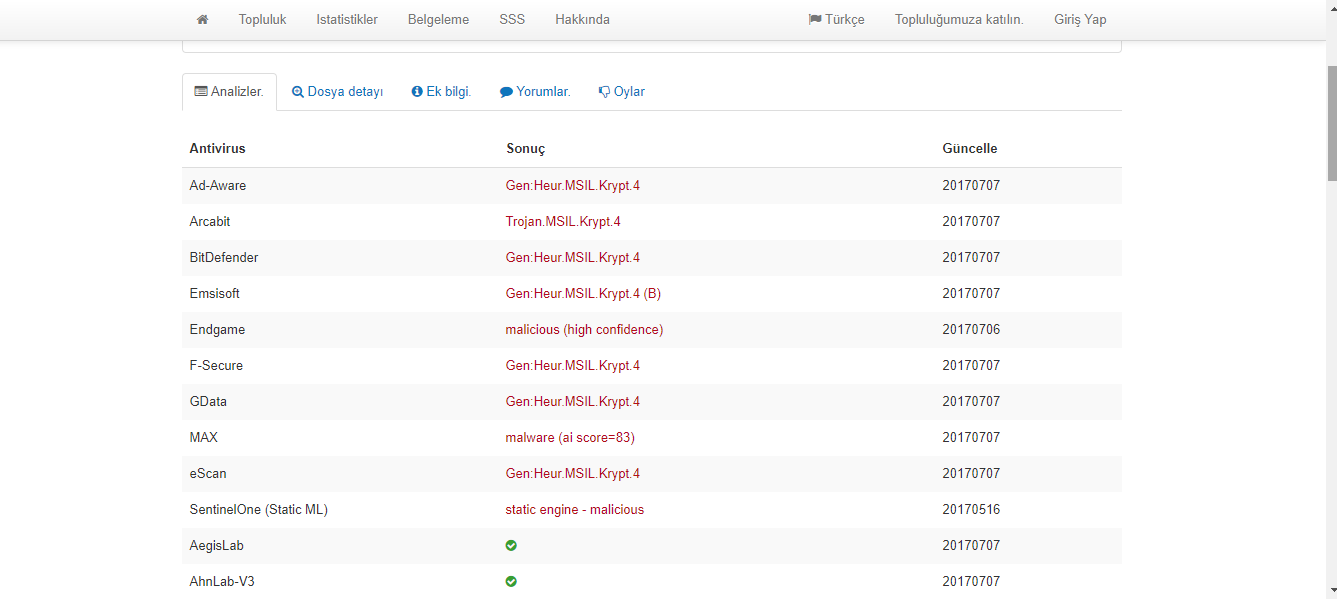Select AhnLab-V3 antivirus name
1337x599 pixels.
click(x=222, y=582)
